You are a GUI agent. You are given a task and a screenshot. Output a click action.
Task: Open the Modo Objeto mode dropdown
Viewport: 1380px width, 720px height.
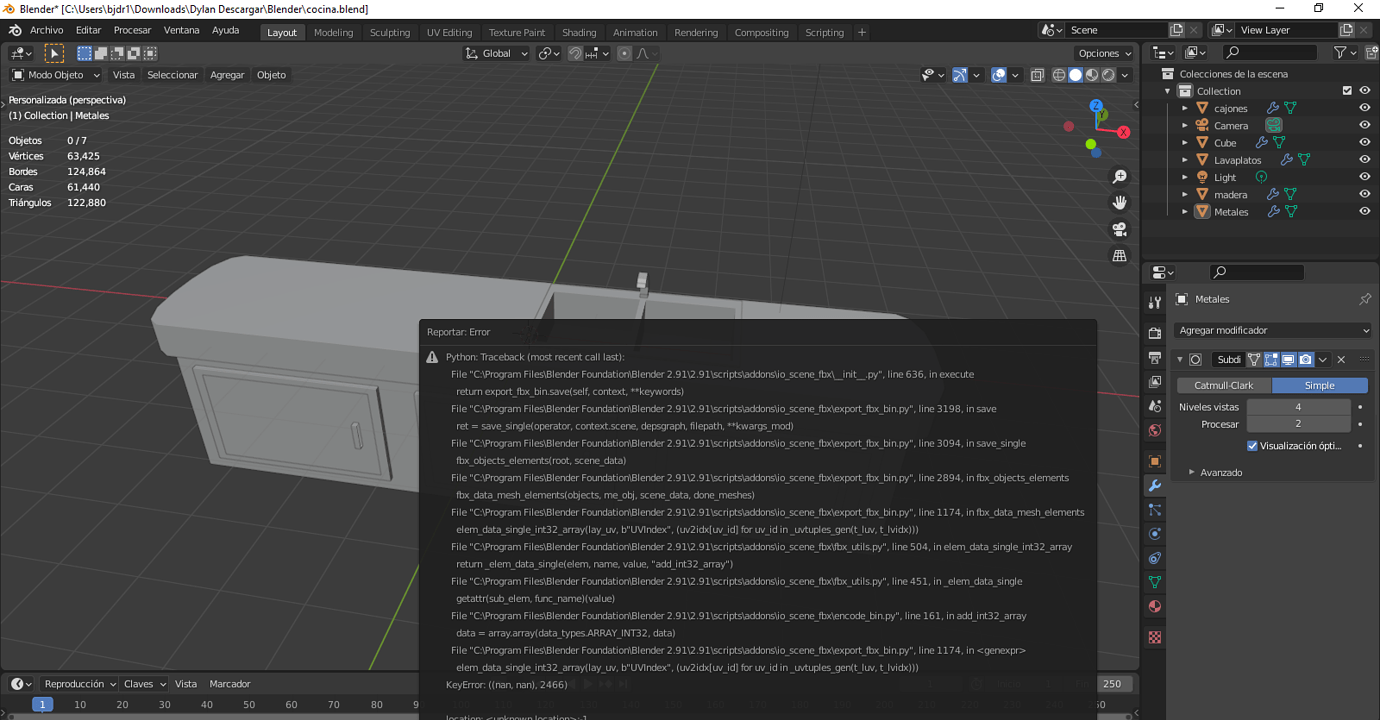(x=56, y=75)
